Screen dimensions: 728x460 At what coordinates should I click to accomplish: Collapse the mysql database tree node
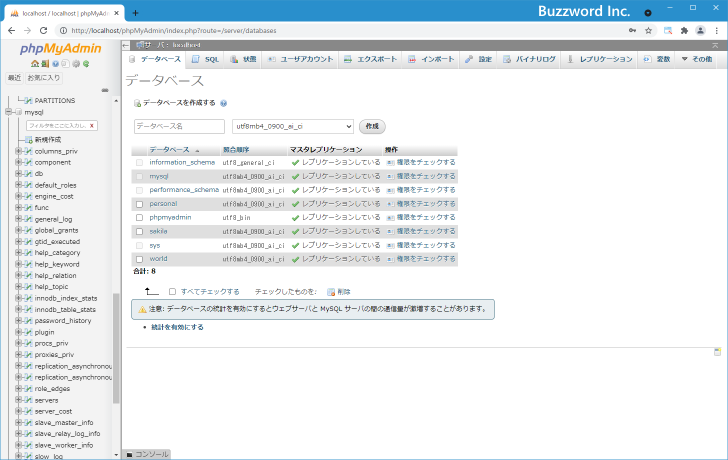8,112
